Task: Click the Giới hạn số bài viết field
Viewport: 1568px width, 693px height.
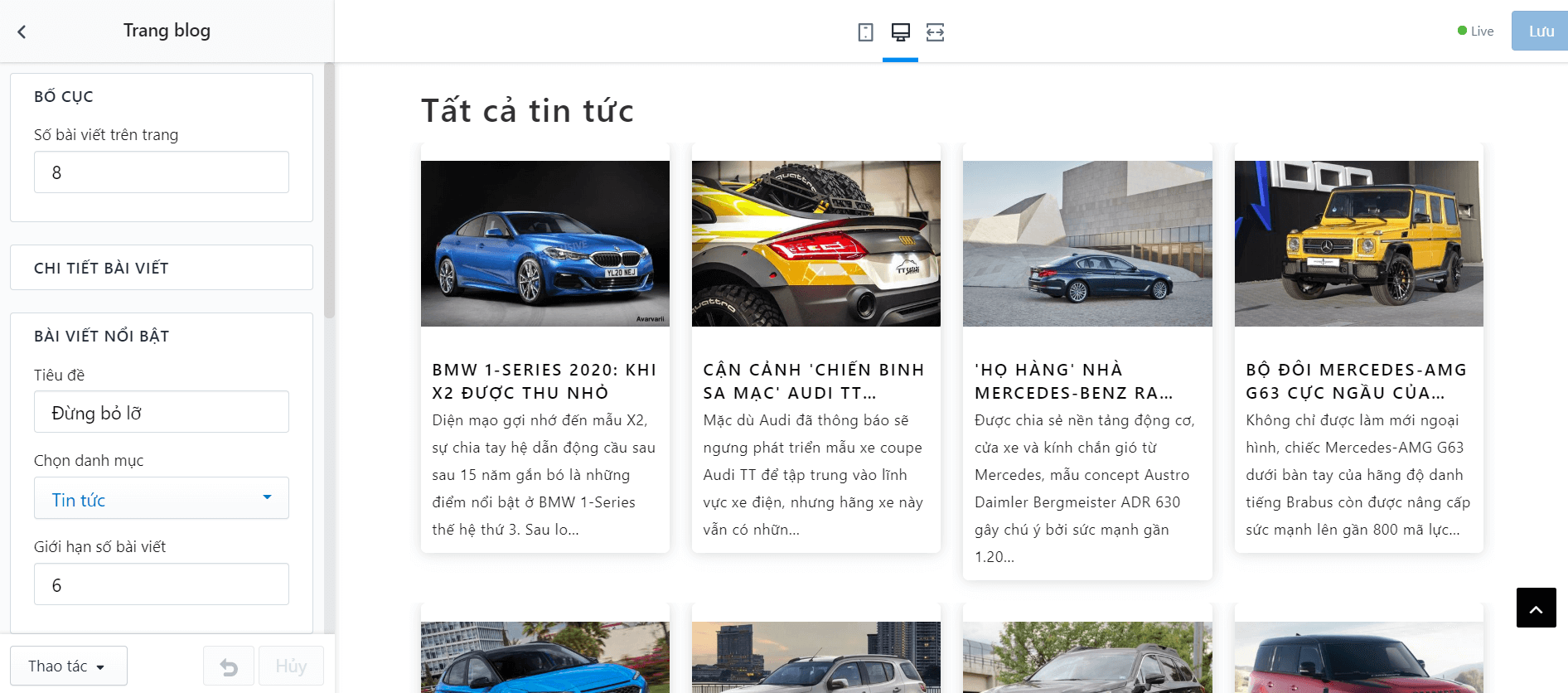Action: click(162, 584)
